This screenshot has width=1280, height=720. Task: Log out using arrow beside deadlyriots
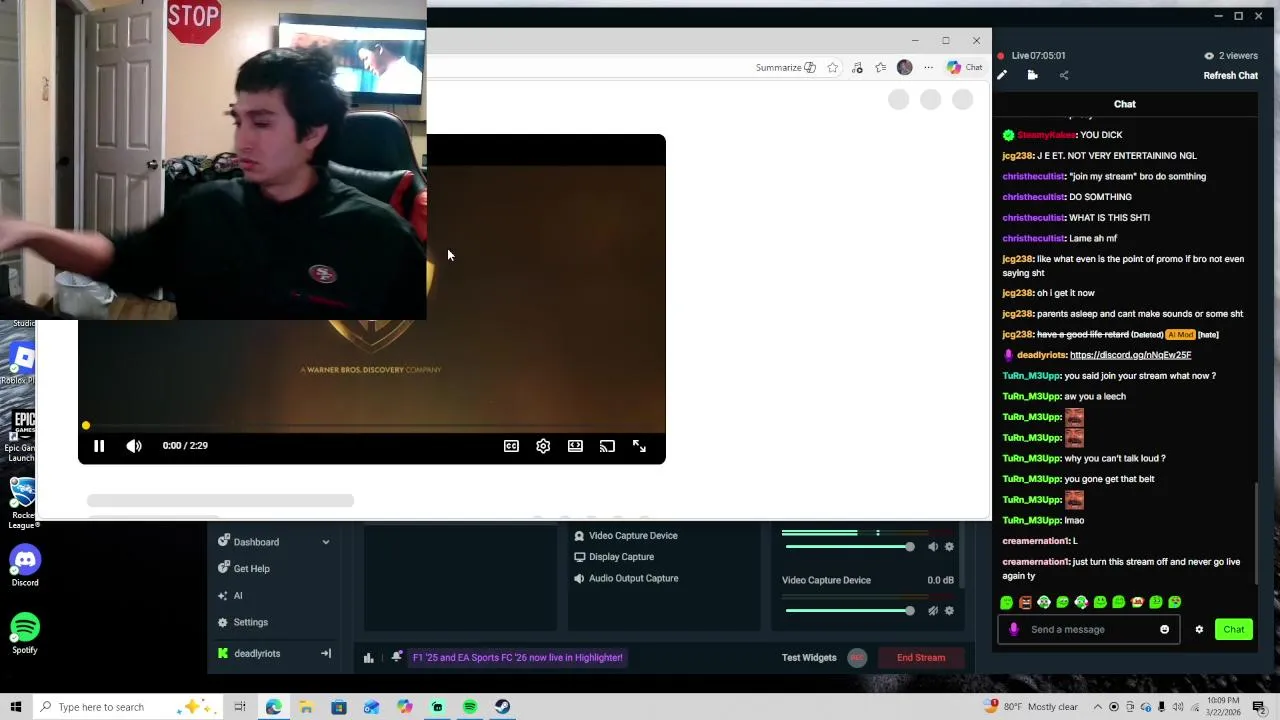pyautogui.click(x=325, y=654)
